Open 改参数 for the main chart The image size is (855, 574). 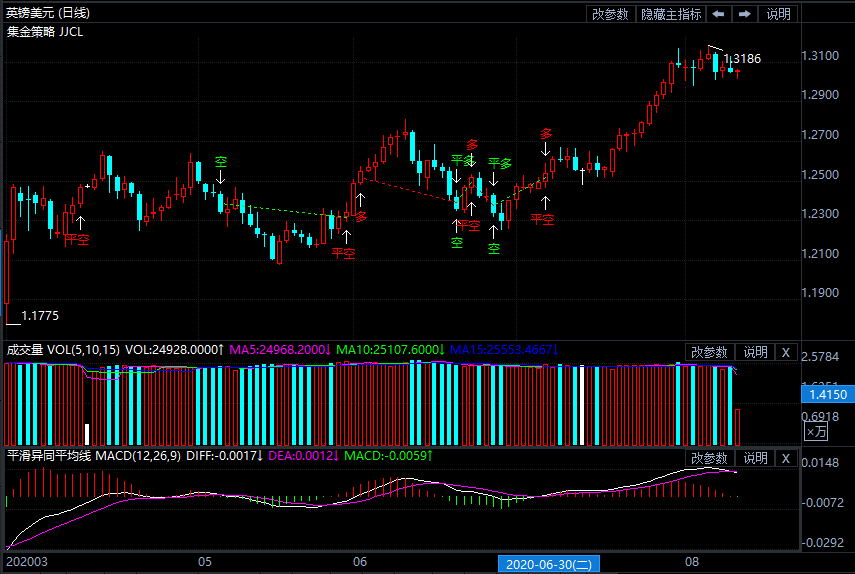(610, 14)
